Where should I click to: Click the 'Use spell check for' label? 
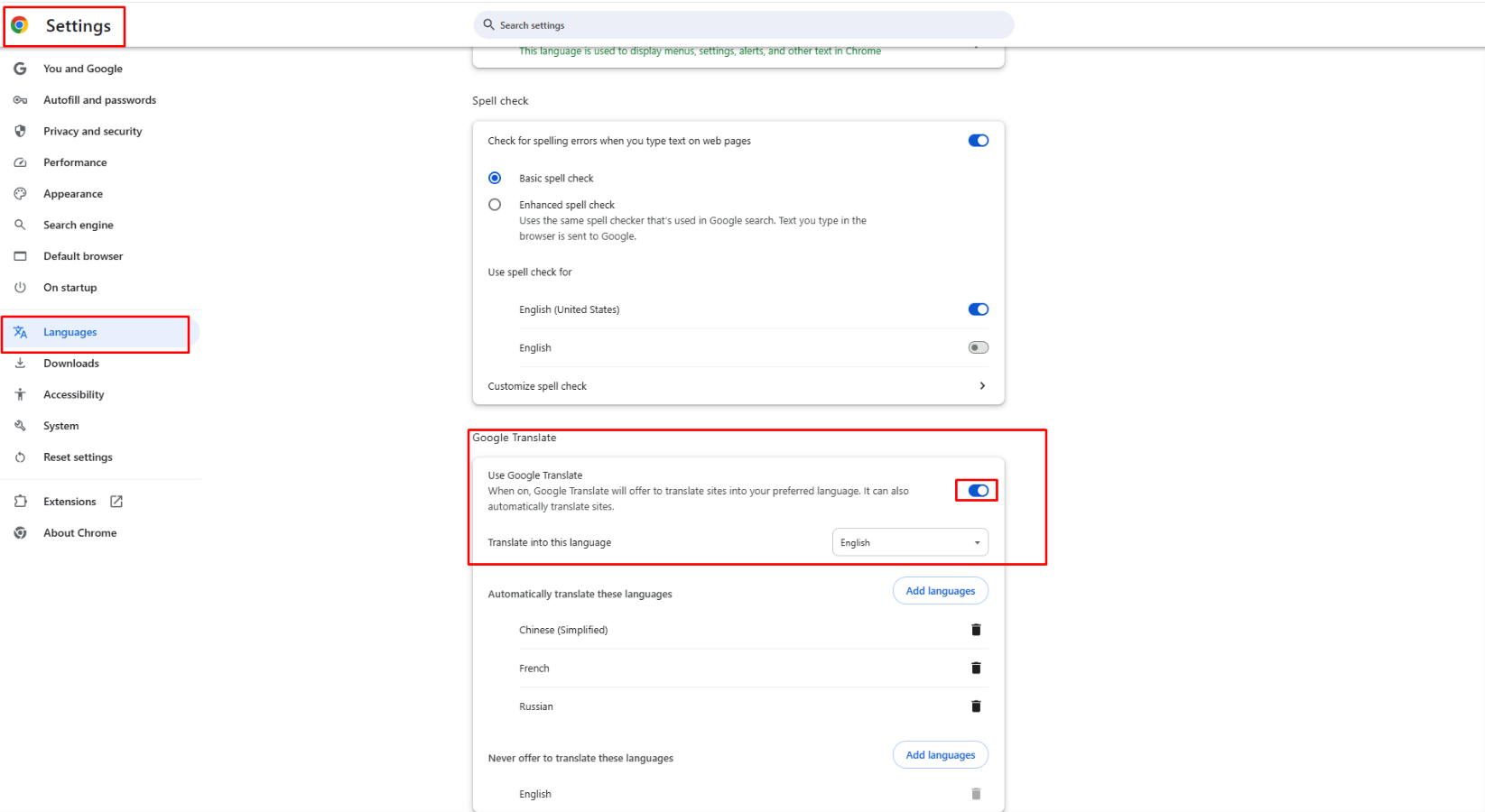click(x=530, y=272)
